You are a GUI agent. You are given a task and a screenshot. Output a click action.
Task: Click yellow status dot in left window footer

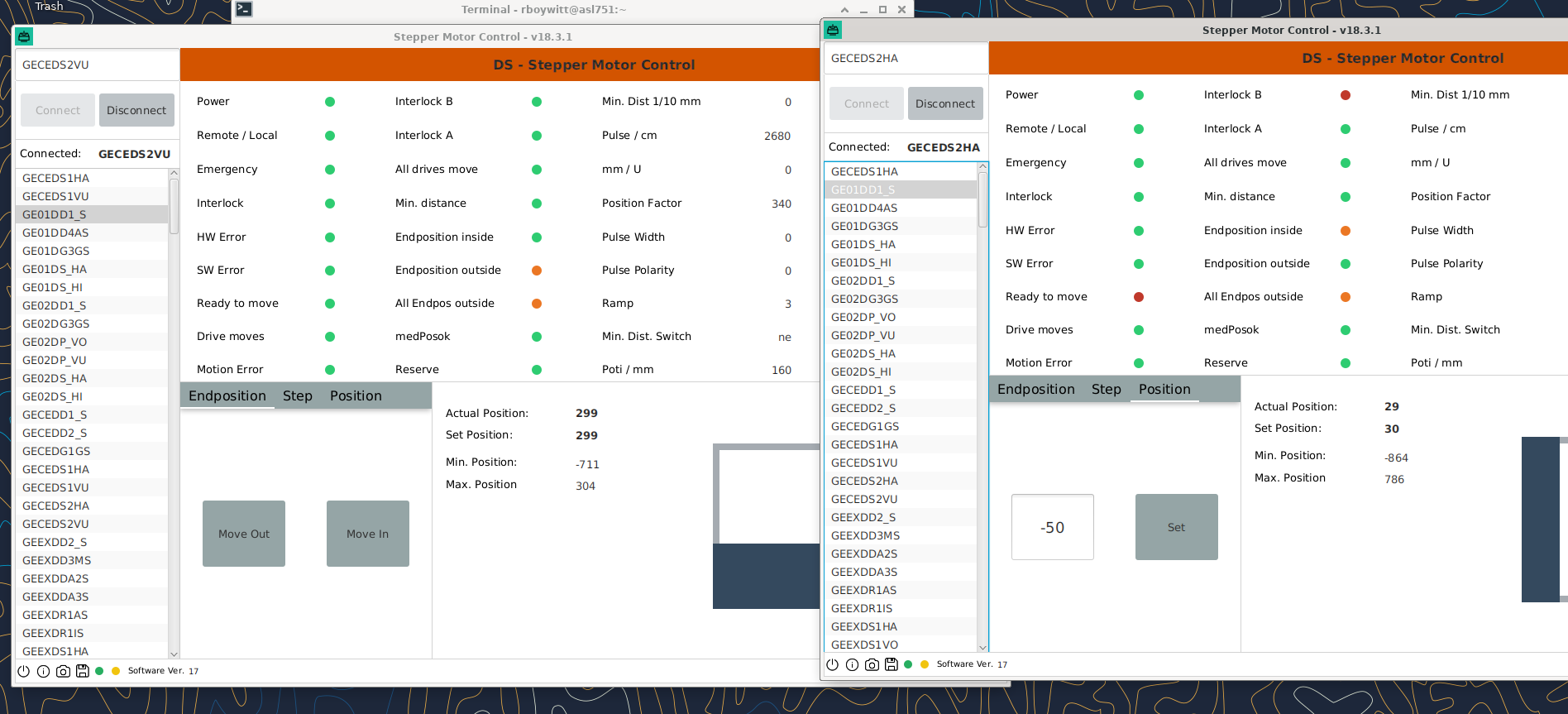[x=116, y=671]
